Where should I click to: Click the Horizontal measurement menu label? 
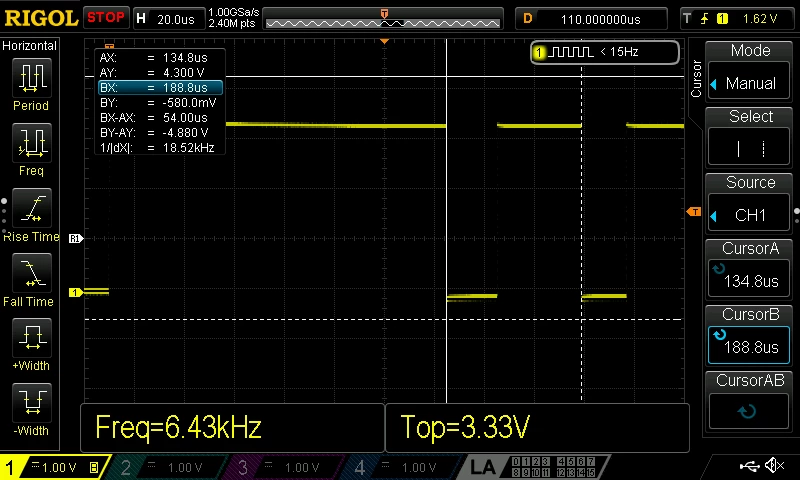click(30, 46)
